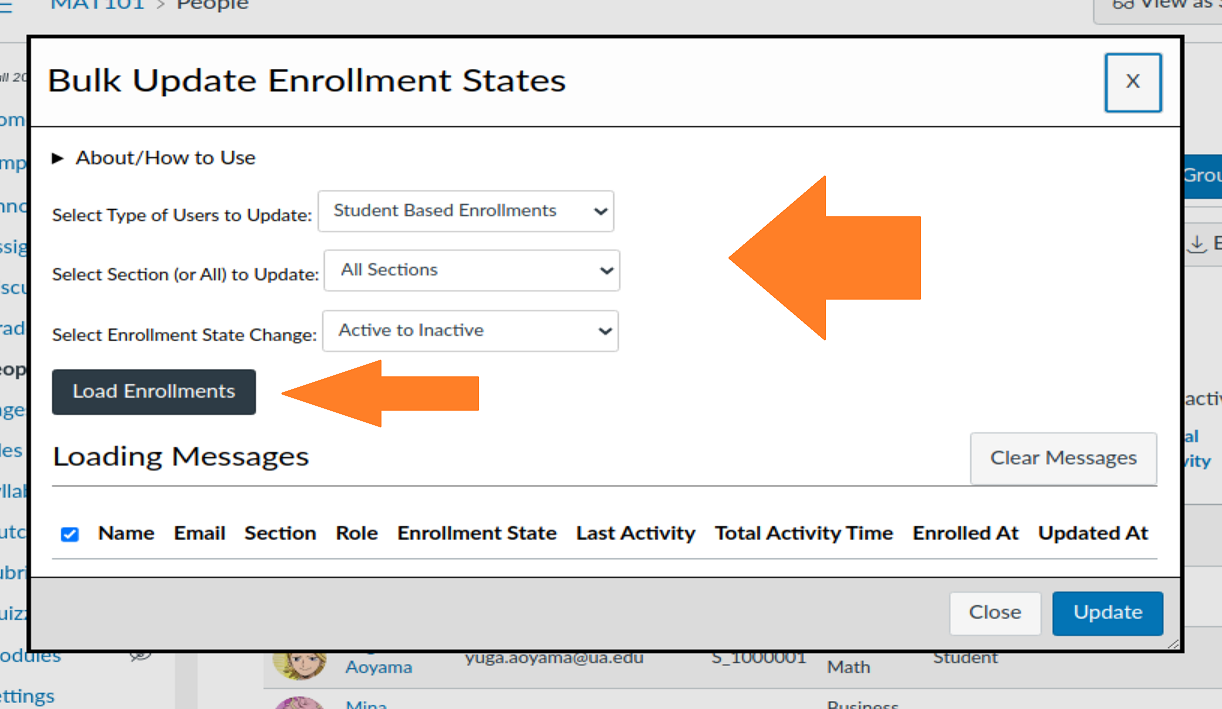Select Settings in the course navigation sidebar

click(x=27, y=695)
